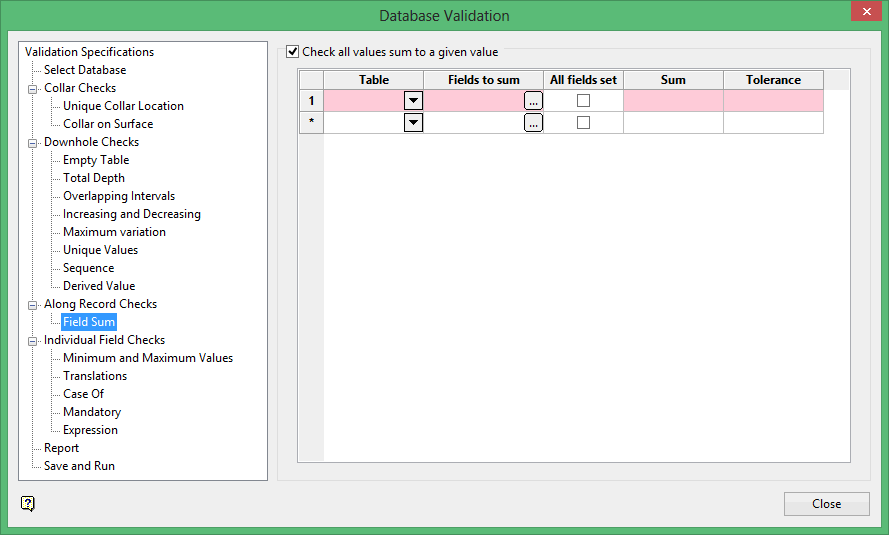Image resolution: width=889 pixels, height=535 pixels.
Task: Click the new row Fields to sum ellipsis button
Action: tap(533, 122)
